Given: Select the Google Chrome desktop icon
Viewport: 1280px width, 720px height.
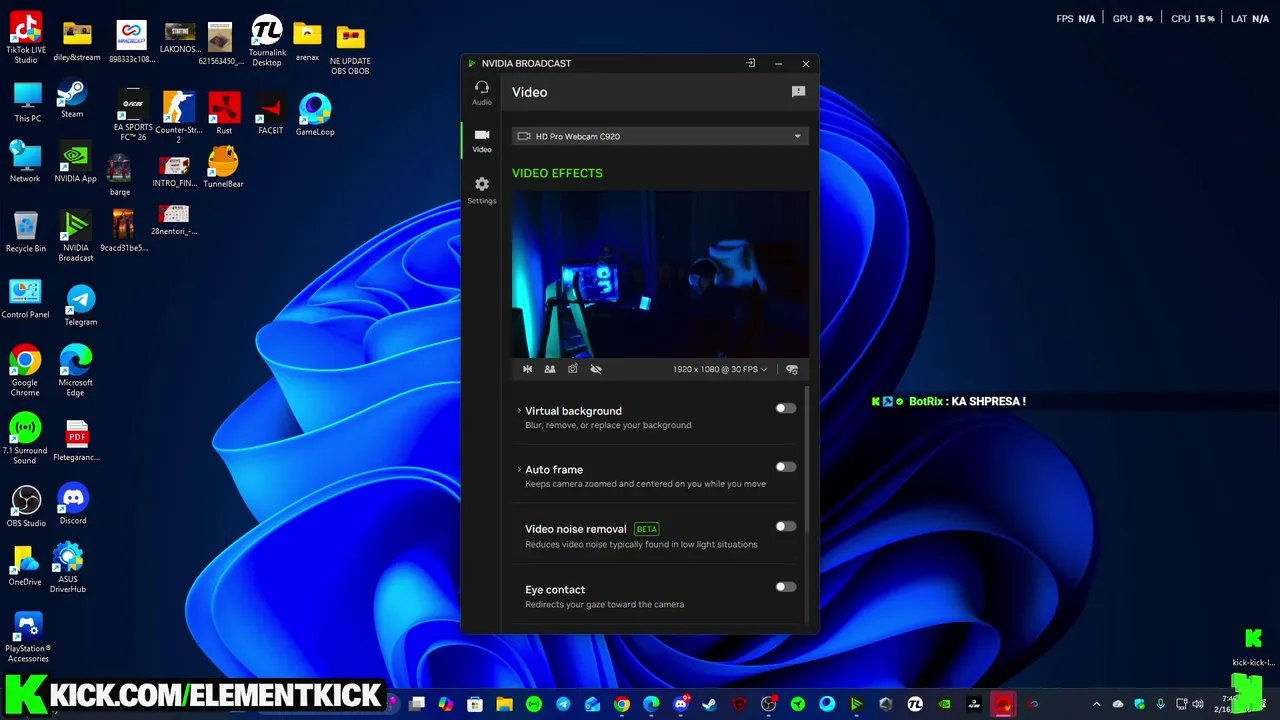Looking at the screenshot, I should pos(25,371).
